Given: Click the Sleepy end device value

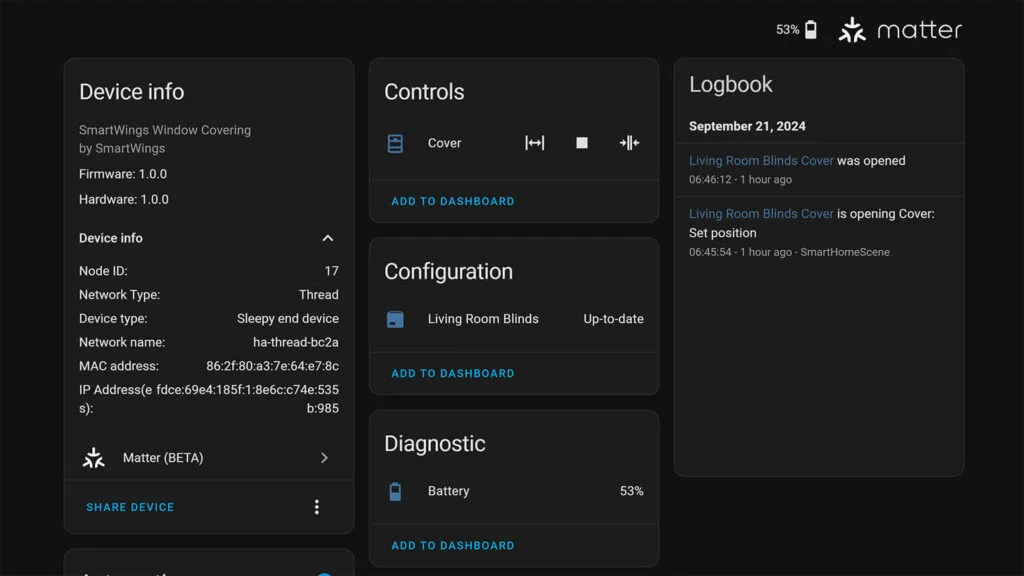Looking at the screenshot, I should [287, 319].
